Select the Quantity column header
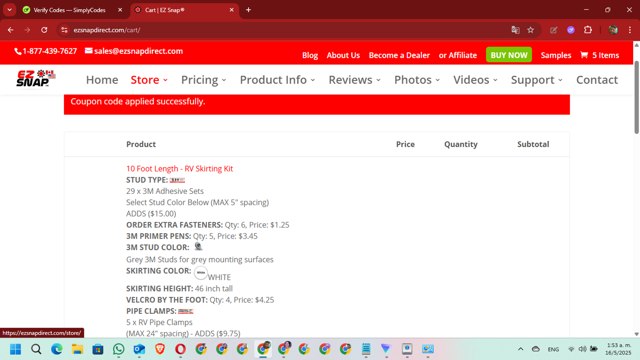This screenshot has height=360, width=640. pyautogui.click(x=460, y=144)
